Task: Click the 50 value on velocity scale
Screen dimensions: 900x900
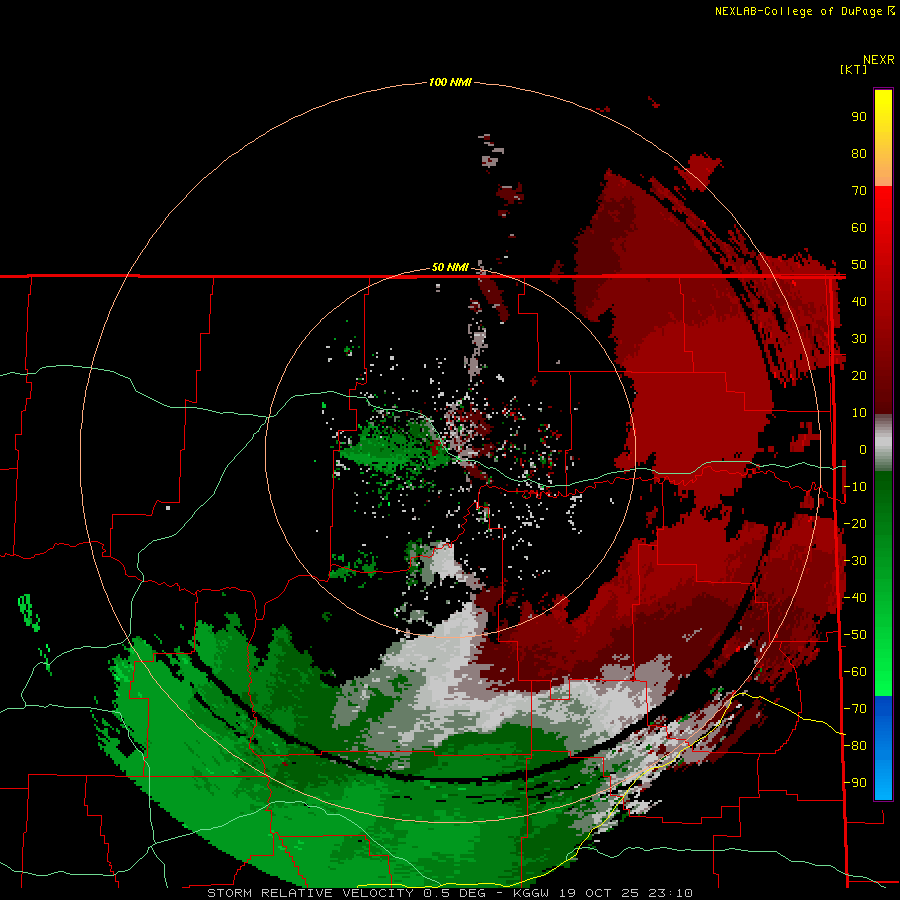Action: [x=859, y=265]
